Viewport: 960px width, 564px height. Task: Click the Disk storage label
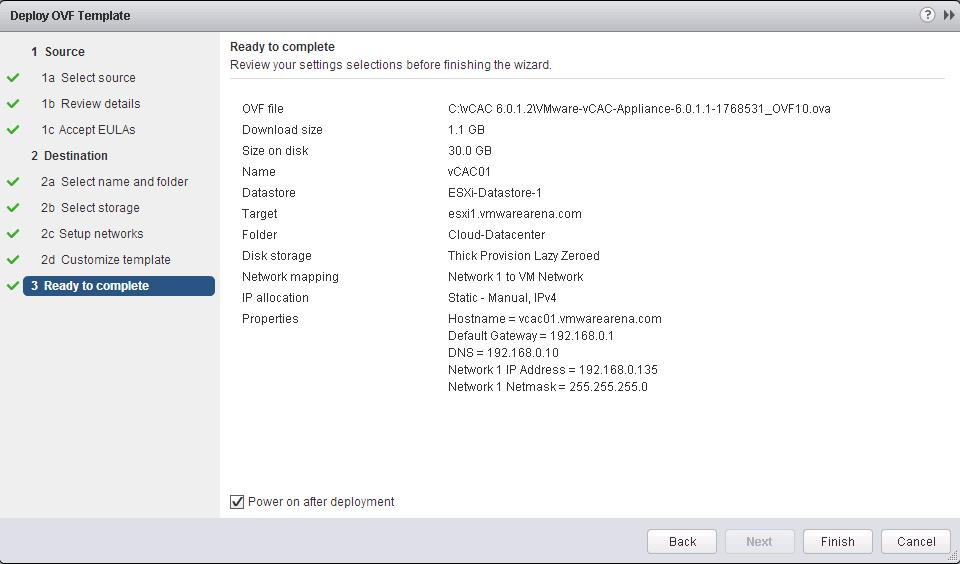pos(277,256)
